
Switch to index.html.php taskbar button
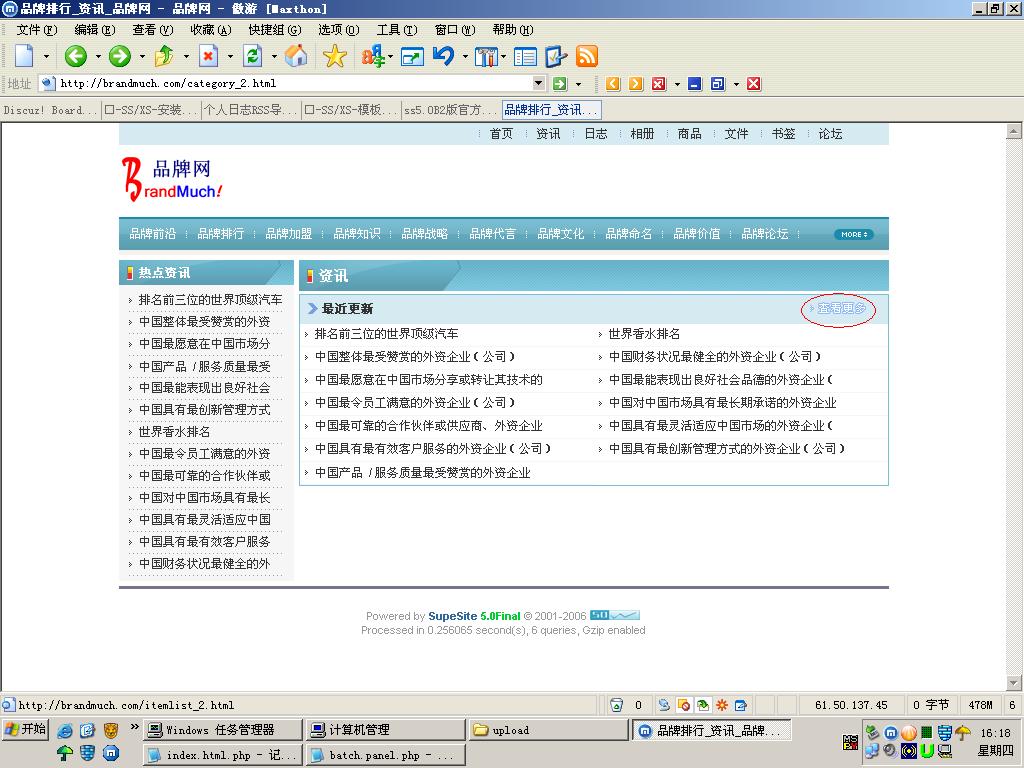(223, 755)
